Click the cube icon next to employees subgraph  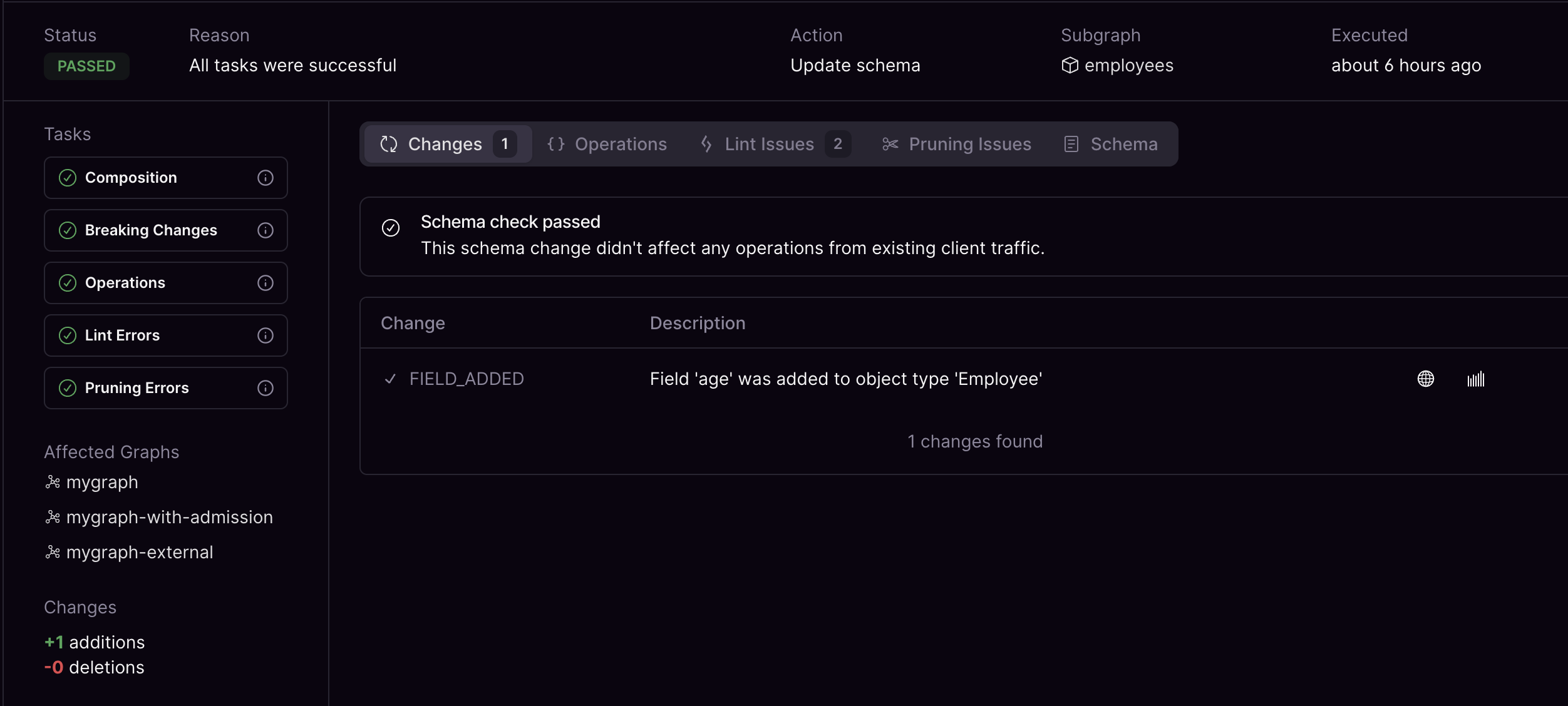(1071, 65)
